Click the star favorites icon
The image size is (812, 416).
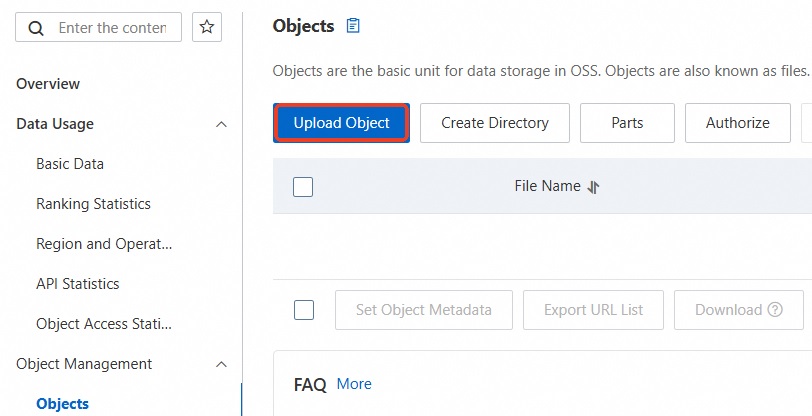click(x=207, y=28)
